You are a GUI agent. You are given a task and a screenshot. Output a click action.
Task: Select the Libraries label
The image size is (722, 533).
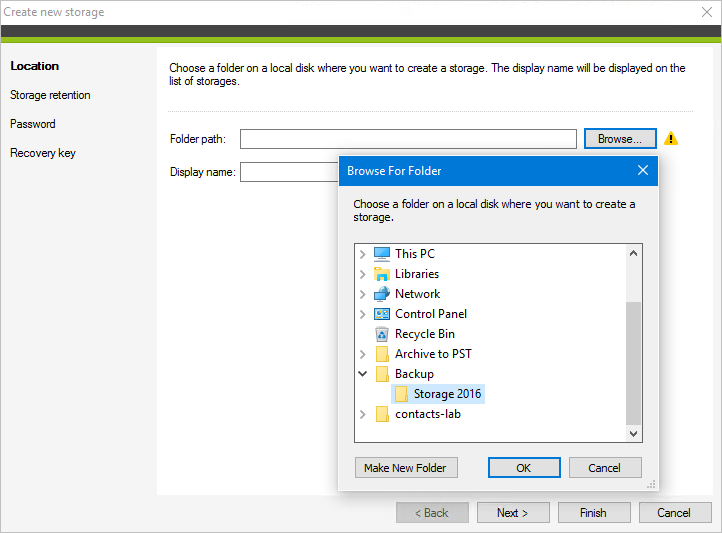coord(417,274)
